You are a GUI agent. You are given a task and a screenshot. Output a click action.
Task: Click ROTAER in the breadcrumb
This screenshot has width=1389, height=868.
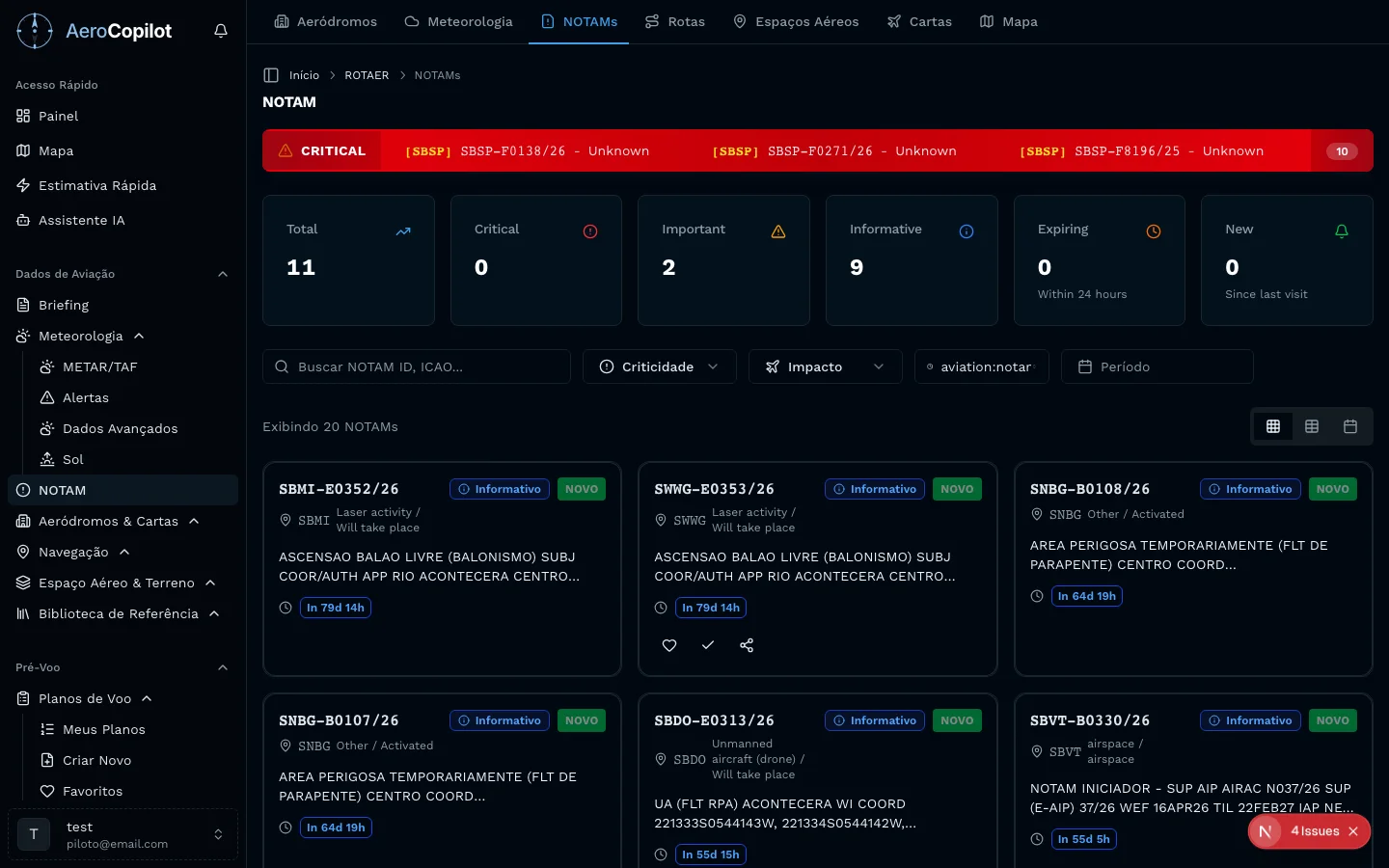pyautogui.click(x=367, y=75)
